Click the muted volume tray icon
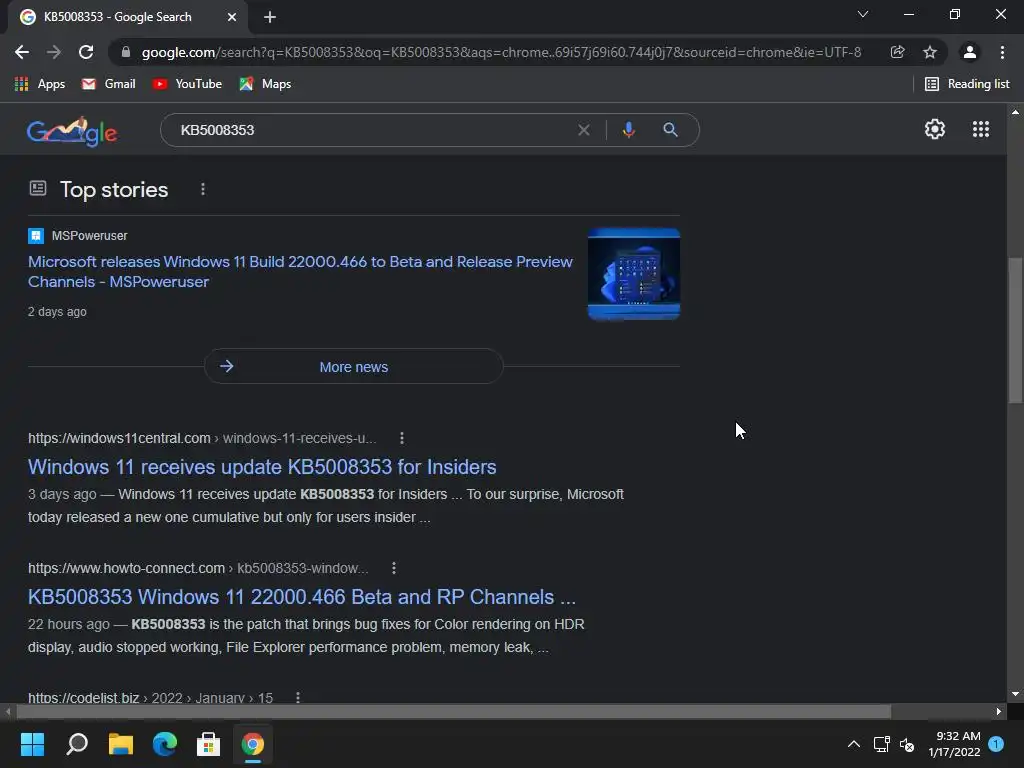Image resolution: width=1024 pixels, height=768 pixels. (907, 744)
